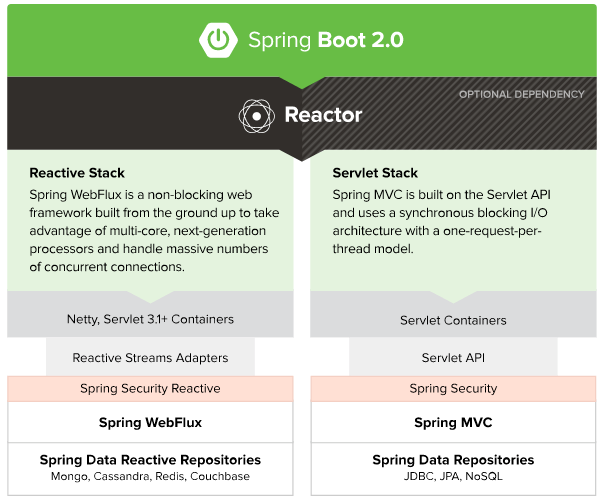
Task: Select the Reactive Stack heading
Action: [x=77, y=173]
